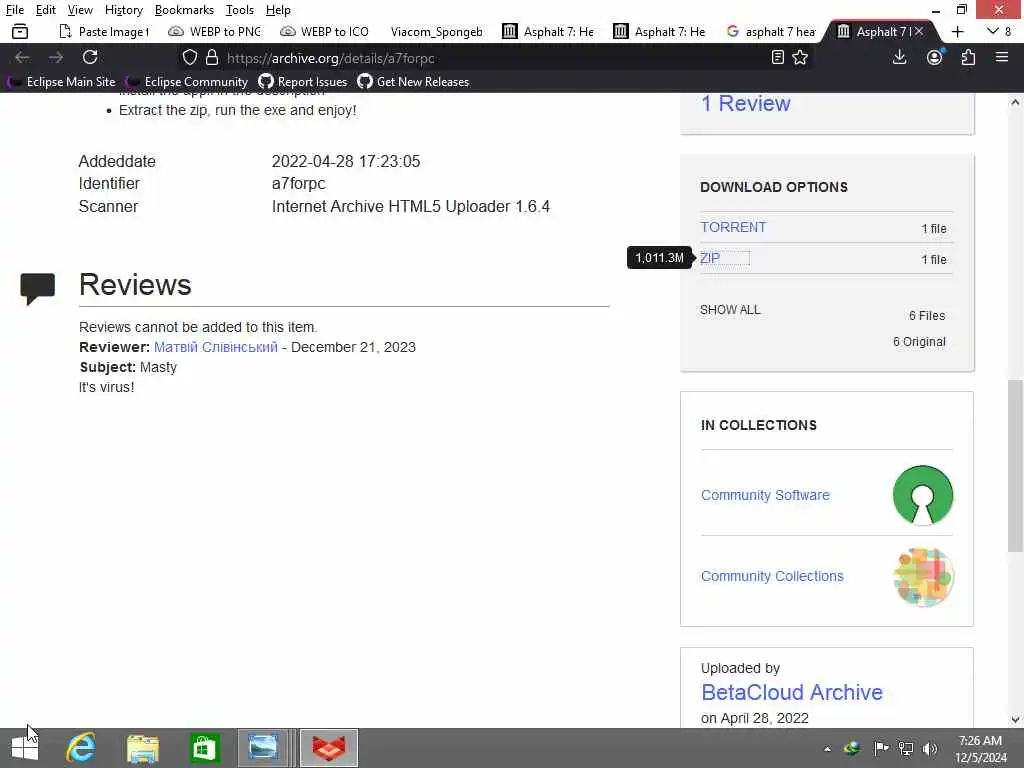
Task: Open Community Collections link
Action: coord(772,576)
